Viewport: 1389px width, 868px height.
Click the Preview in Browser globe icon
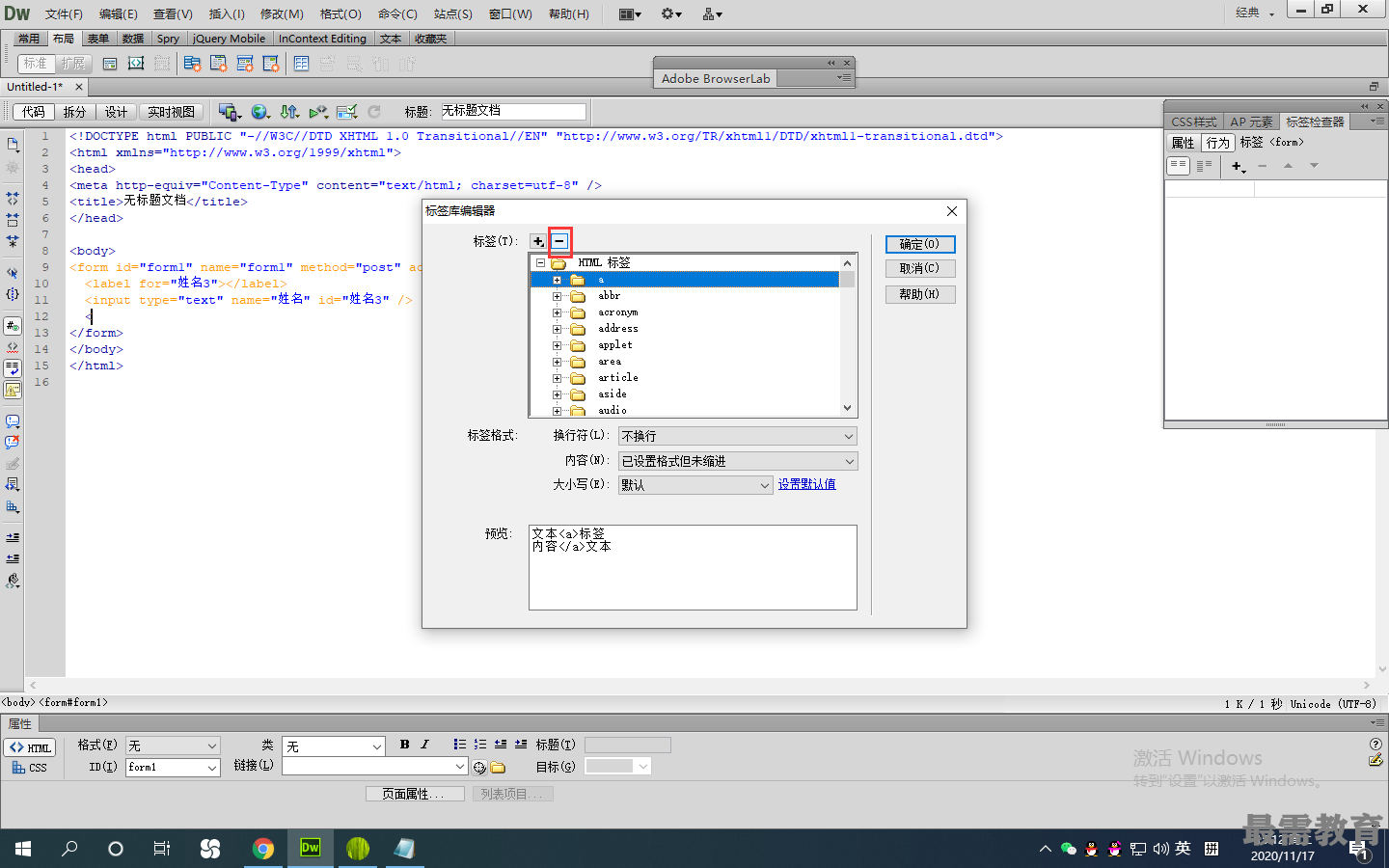pos(260,112)
